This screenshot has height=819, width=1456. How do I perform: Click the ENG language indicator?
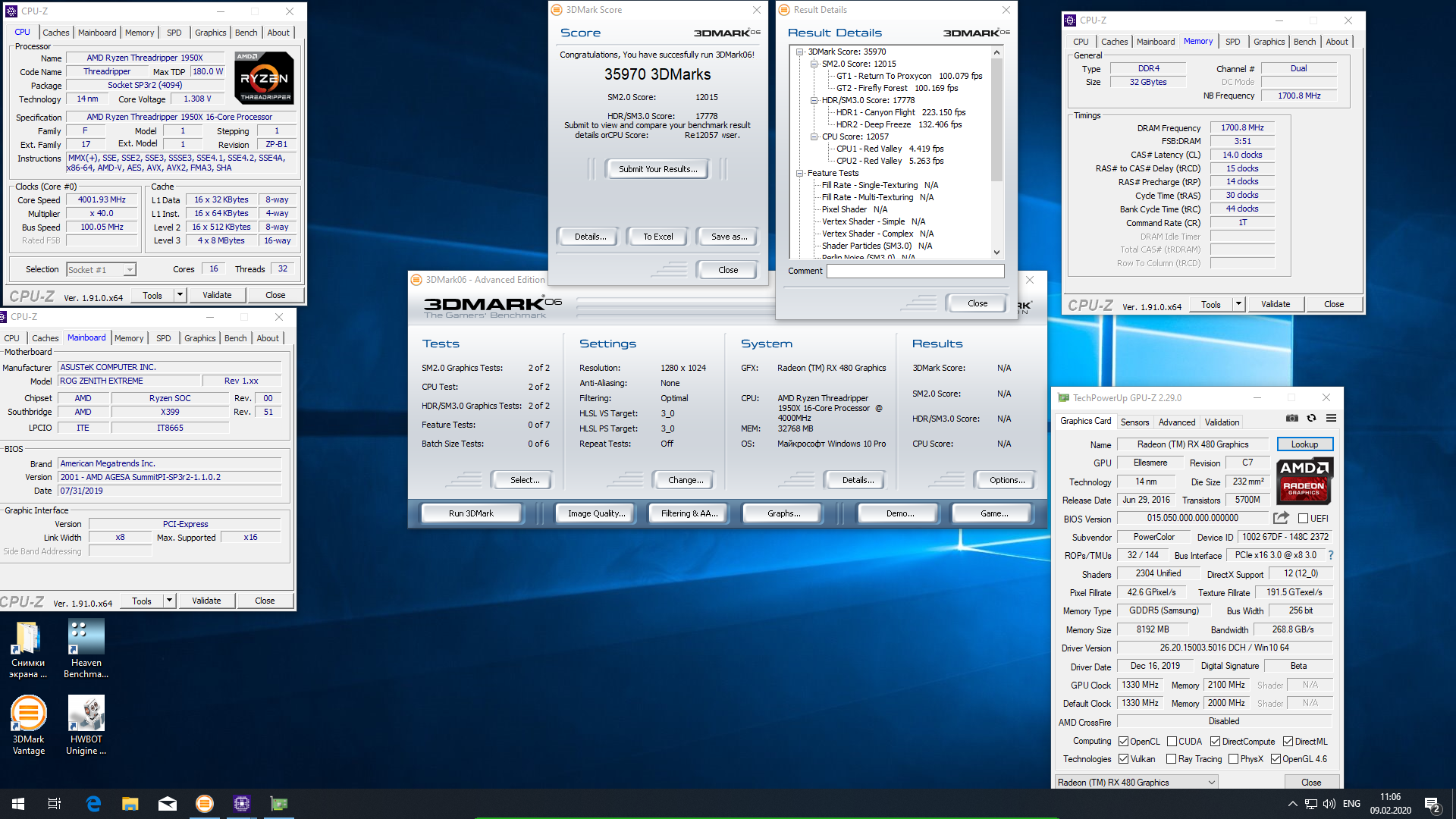click(x=1351, y=804)
